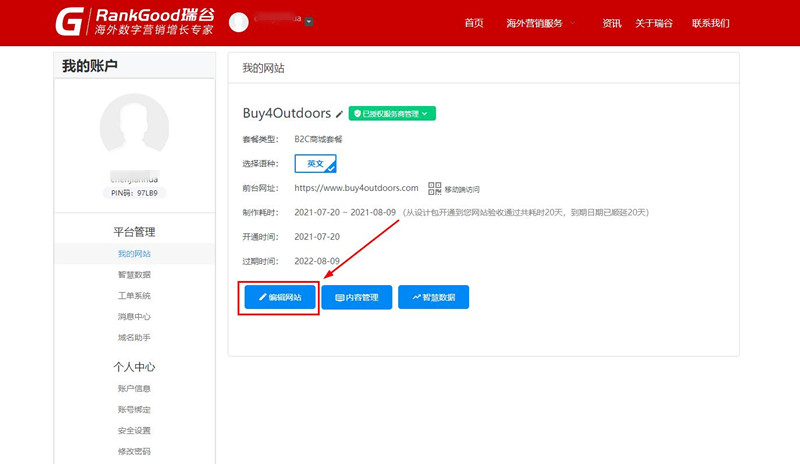The width and height of the screenshot is (800, 464).
Task: Click the 编辑网站 button
Action: (279, 297)
